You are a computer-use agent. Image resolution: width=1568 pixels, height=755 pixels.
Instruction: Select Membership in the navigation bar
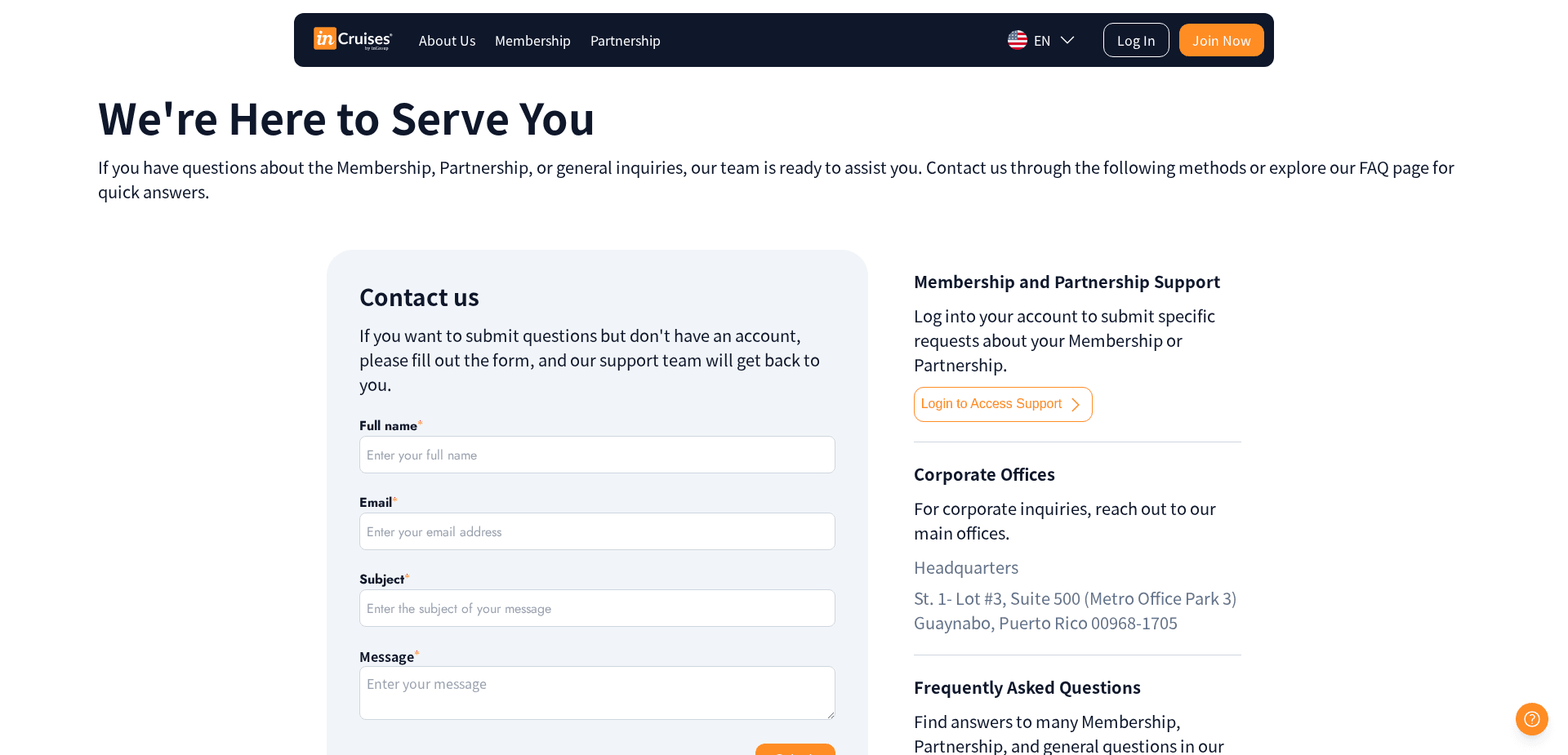(x=532, y=40)
